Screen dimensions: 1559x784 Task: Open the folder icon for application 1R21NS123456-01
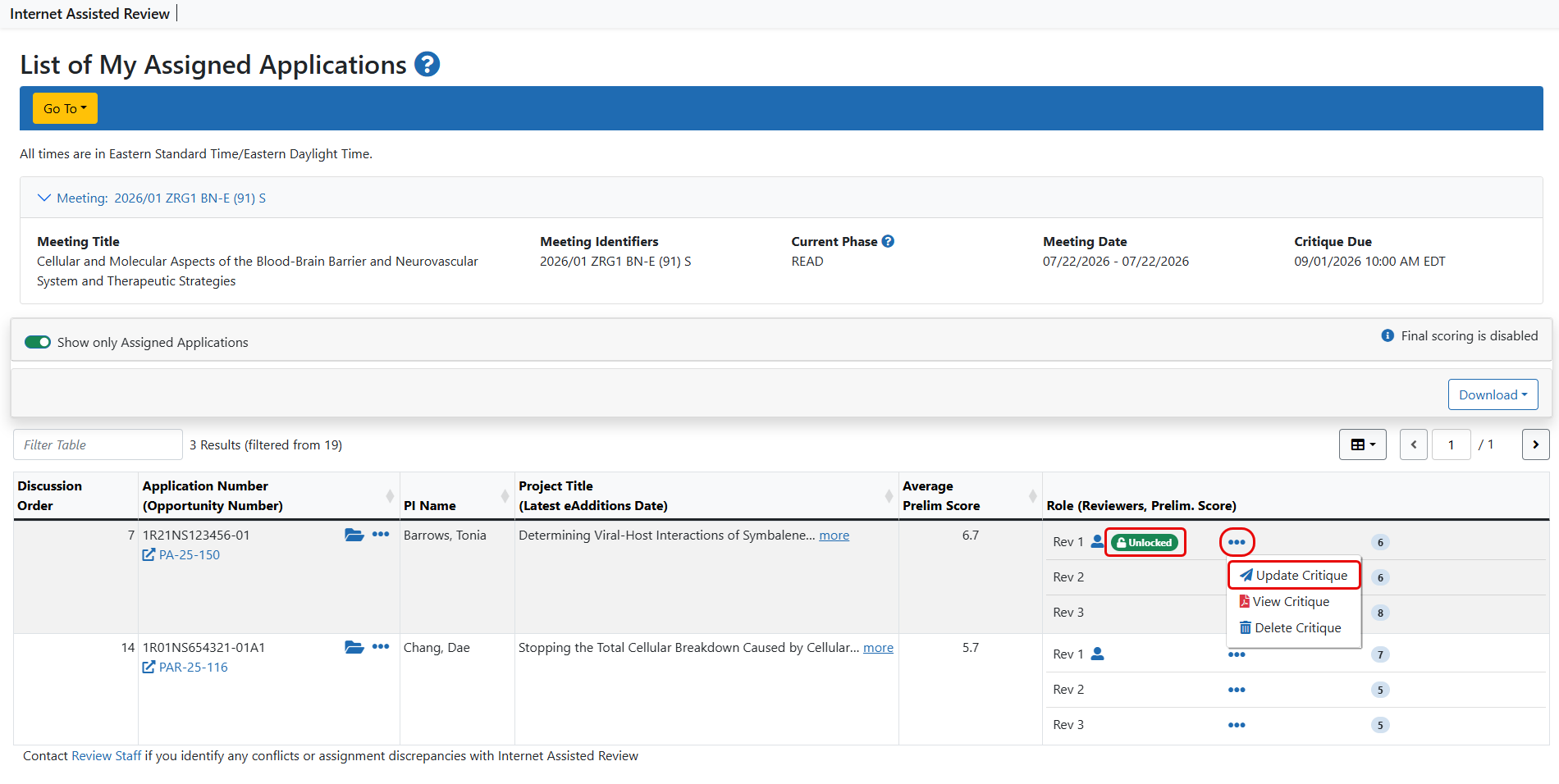pyautogui.click(x=354, y=535)
